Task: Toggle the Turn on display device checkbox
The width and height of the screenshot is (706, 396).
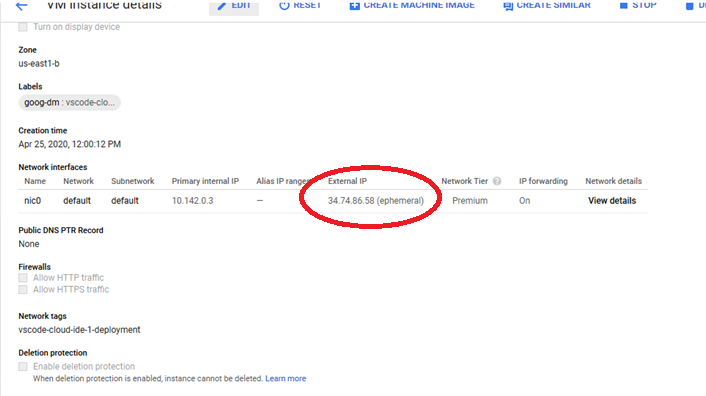Action: (23, 27)
